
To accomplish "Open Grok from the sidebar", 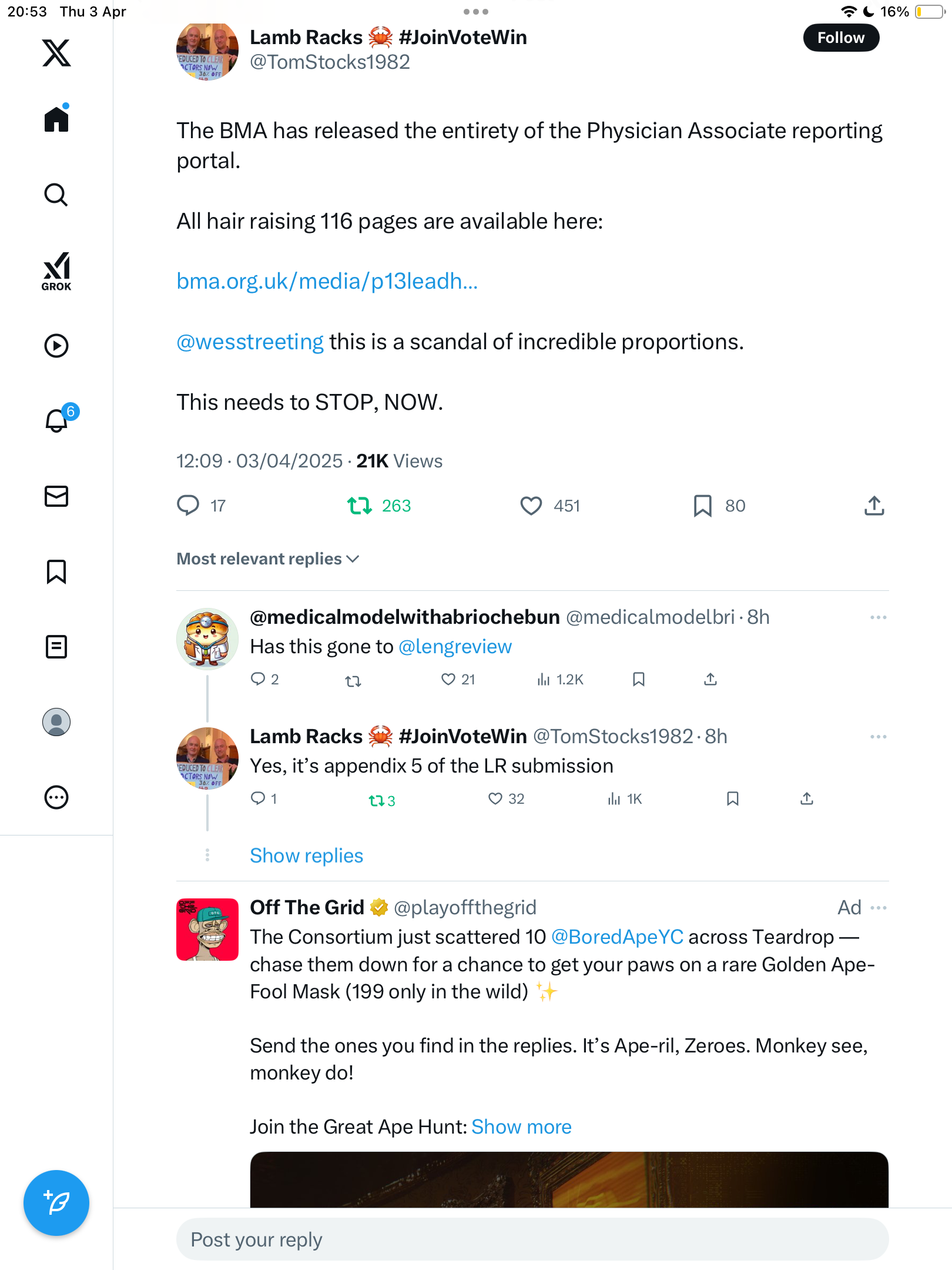I will coord(56,271).
